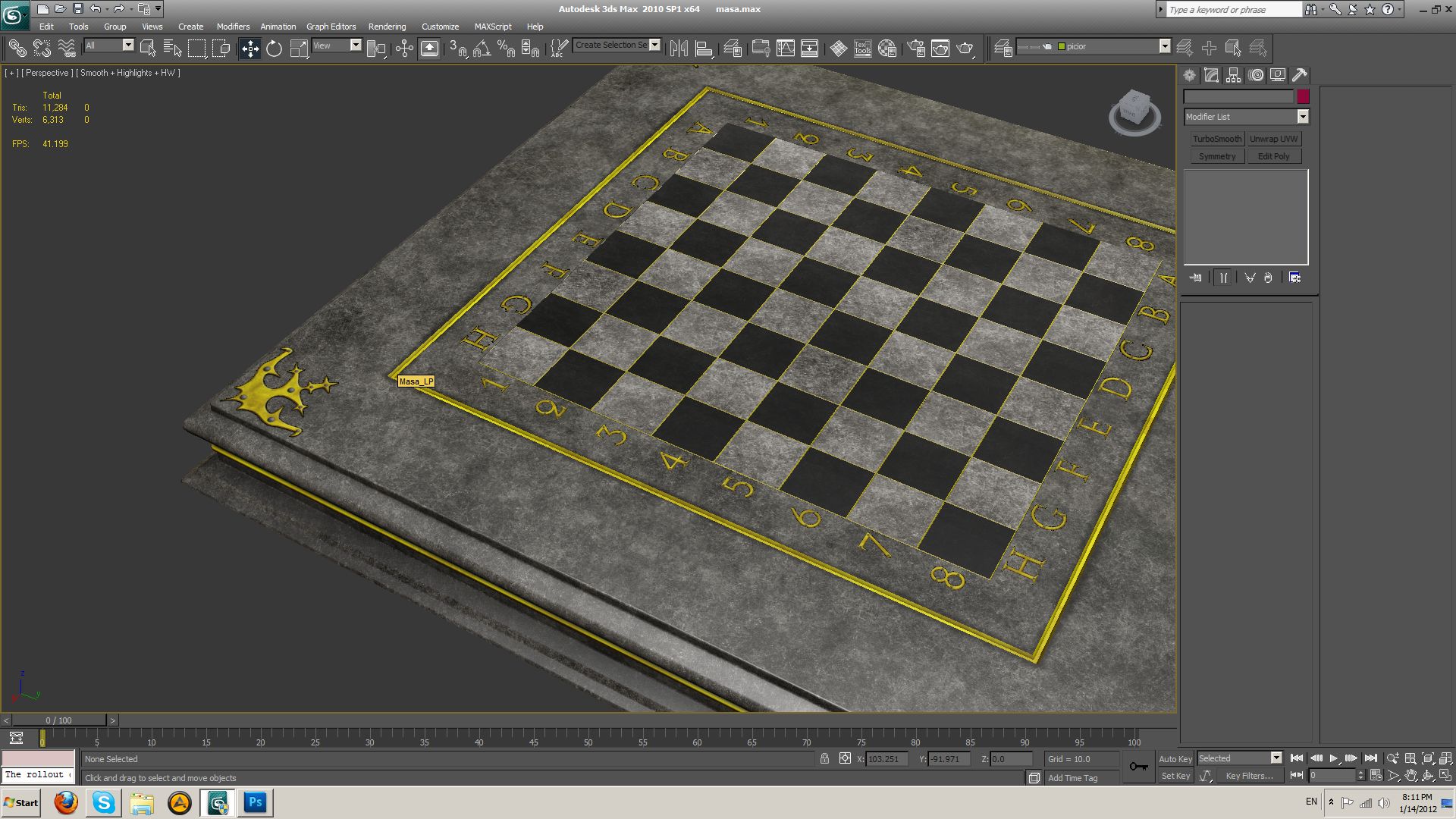
Task: Toggle the 3D Snaps button
Action: [x=457, y=49]
